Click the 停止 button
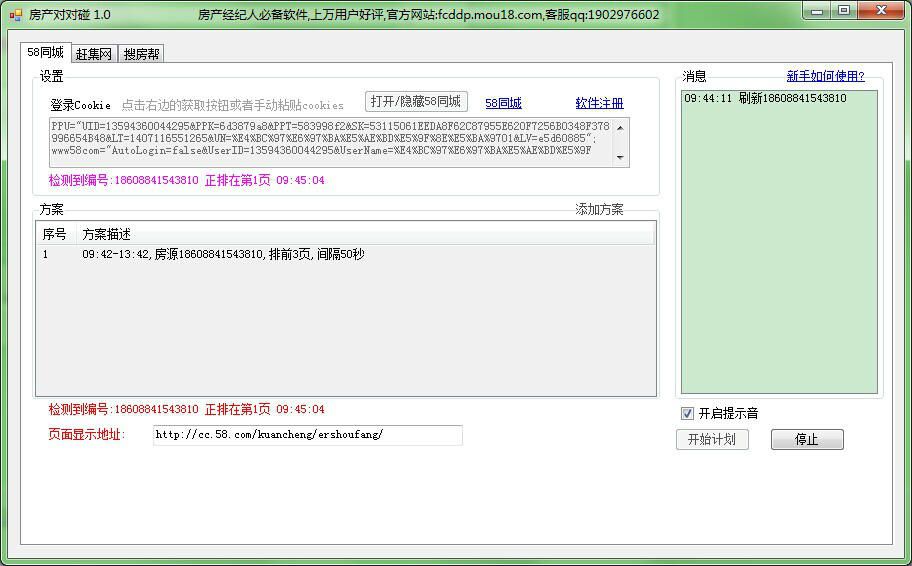This screenshot has width=912, height=566. (x=807, y=439)
